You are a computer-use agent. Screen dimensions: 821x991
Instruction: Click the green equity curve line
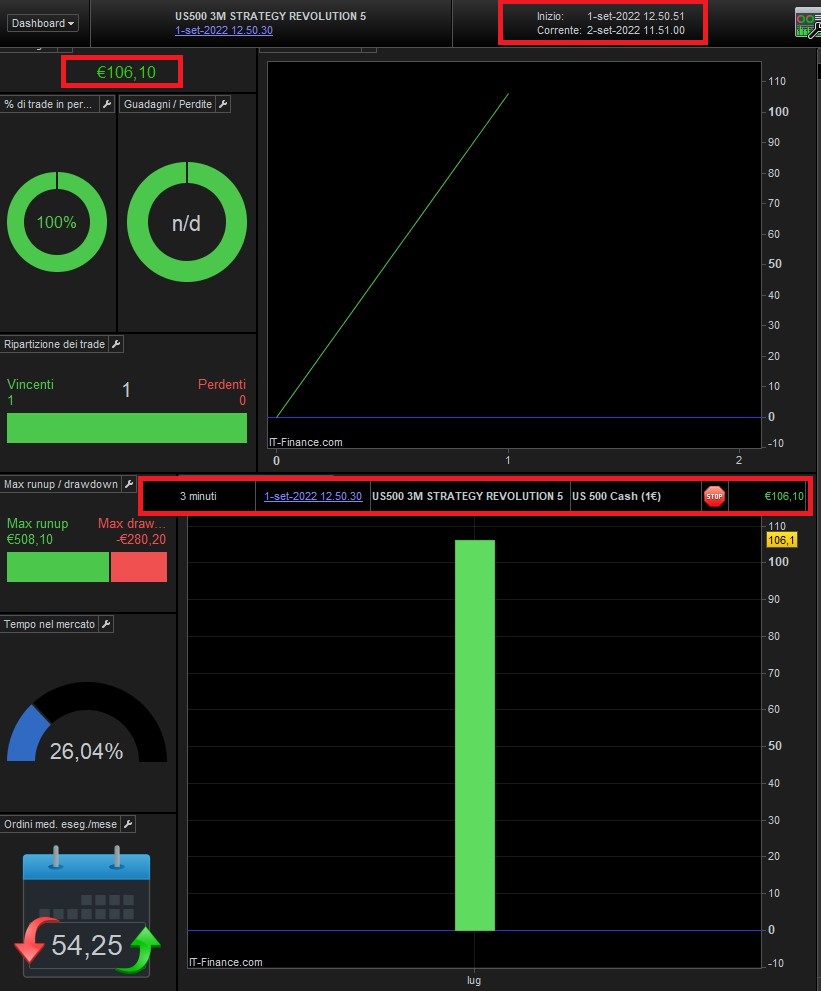click(x=392, y=255)
